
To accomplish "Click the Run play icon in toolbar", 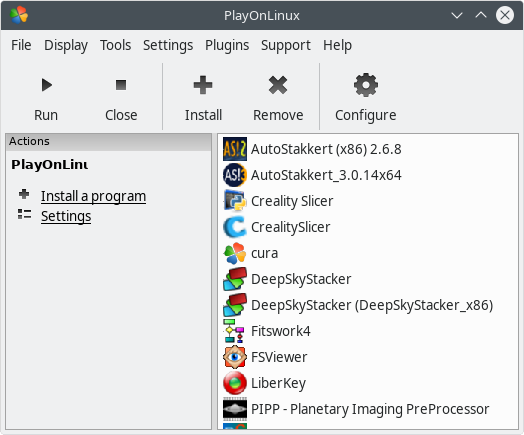I will pos(47,85).
